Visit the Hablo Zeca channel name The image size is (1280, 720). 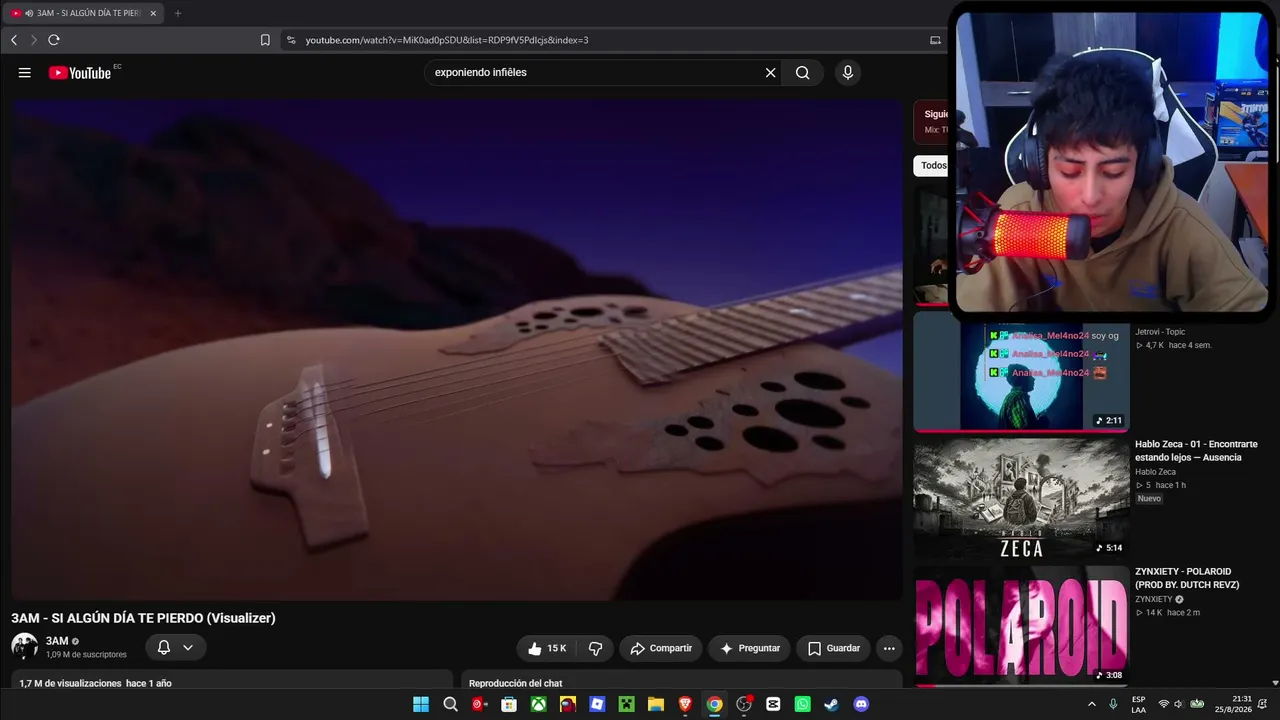click(x=1155, y=472)
